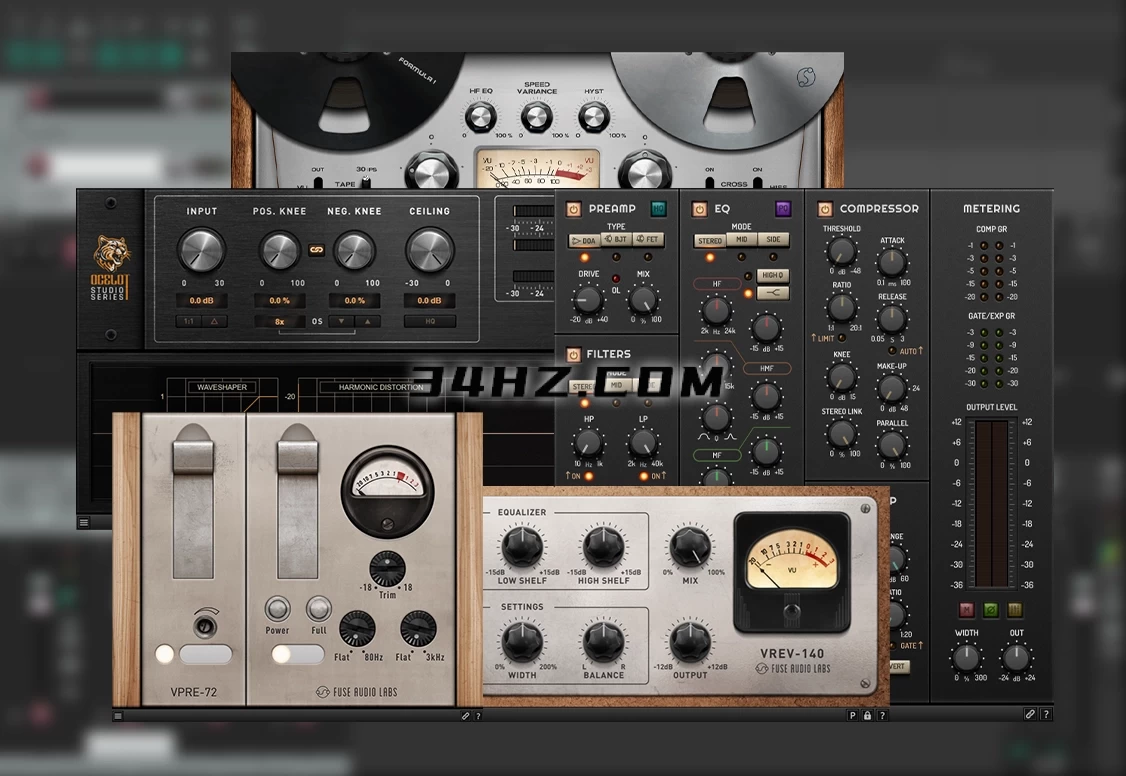1126x776 pixels.
Task: Click the up arrow next to OS
Action: click(368, 322)
